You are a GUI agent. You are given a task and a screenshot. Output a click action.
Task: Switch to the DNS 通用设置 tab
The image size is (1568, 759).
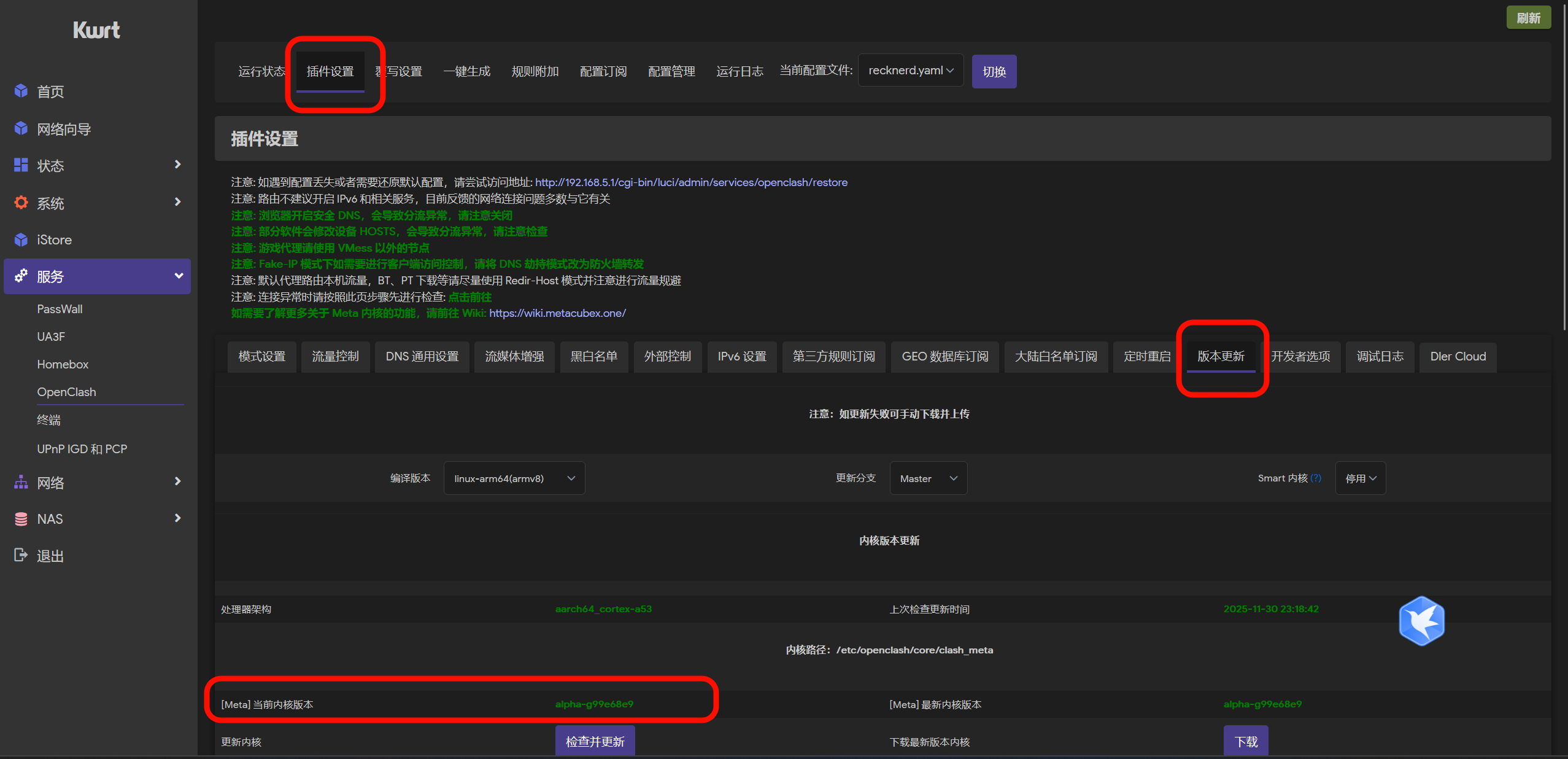pos(422,357)
